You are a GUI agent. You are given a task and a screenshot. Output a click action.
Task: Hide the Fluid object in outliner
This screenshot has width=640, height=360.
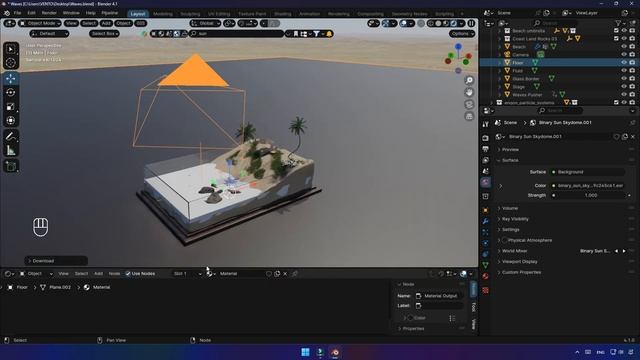pyautogui.click(x=624, y=70)
